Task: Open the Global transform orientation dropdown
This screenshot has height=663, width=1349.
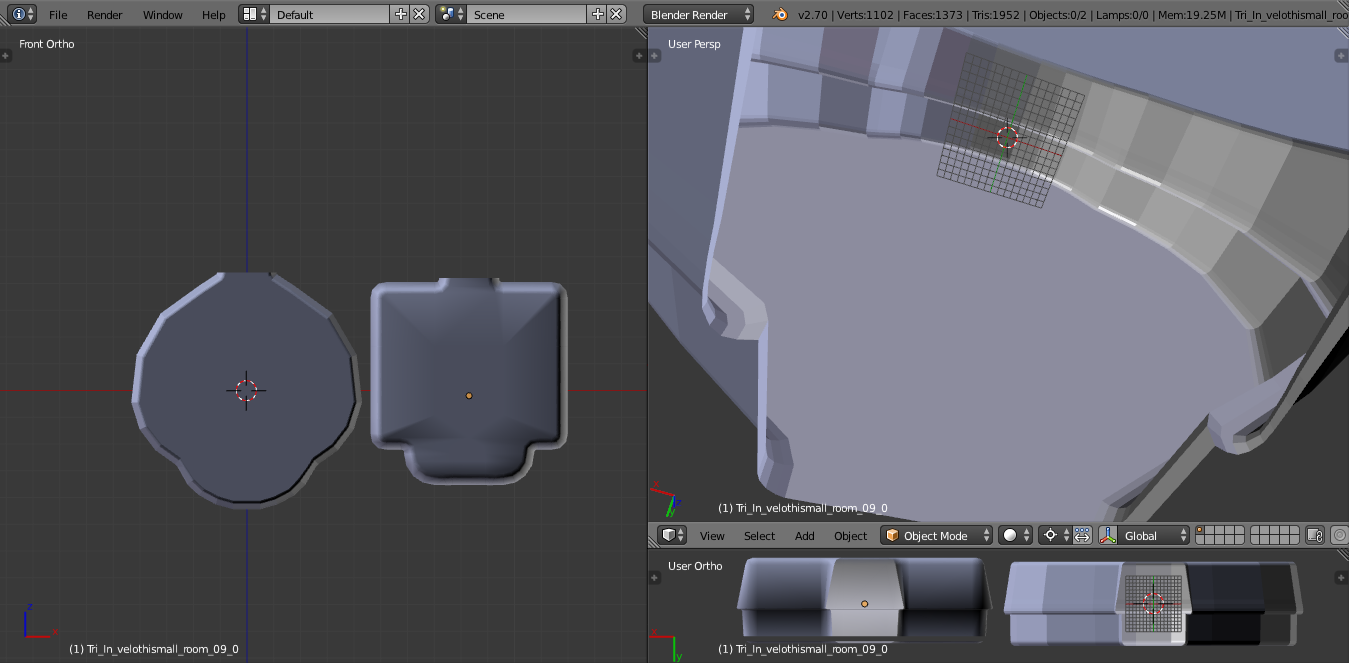Action: [1154, 536]
